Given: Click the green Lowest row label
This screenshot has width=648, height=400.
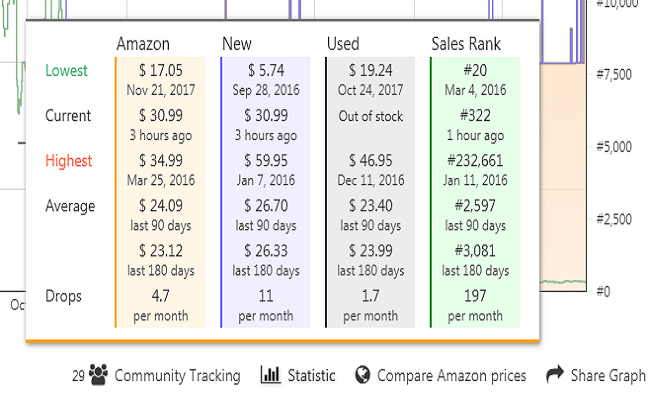Looking at the screenshot, I should (x=66, y=71).
